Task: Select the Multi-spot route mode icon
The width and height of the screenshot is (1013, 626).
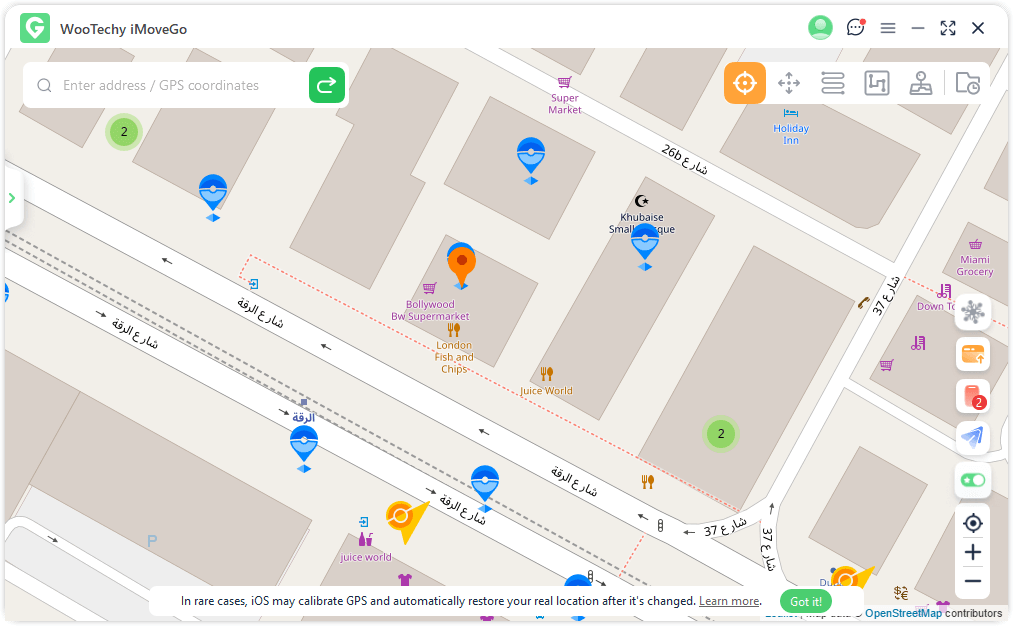Action: tap(877, 83)
